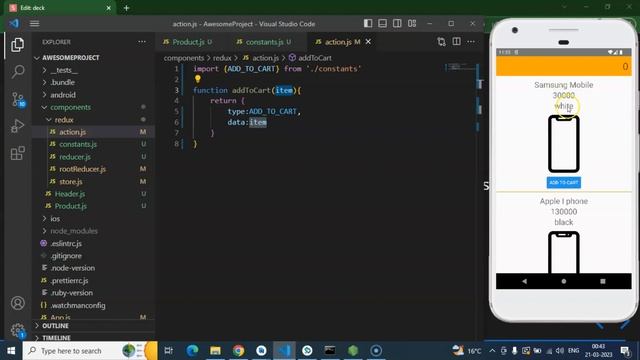Close the action.js editor tab
This screenshot has width=640, height=360.
tap(368, 42)
